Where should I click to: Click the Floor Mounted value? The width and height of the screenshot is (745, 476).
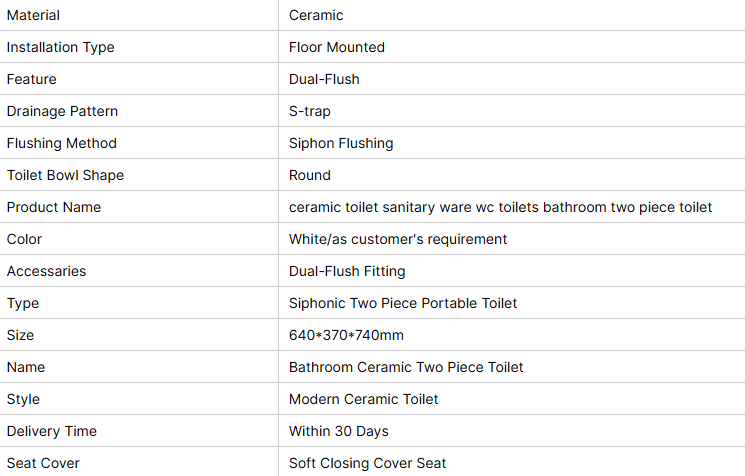(x=337, y=47)
